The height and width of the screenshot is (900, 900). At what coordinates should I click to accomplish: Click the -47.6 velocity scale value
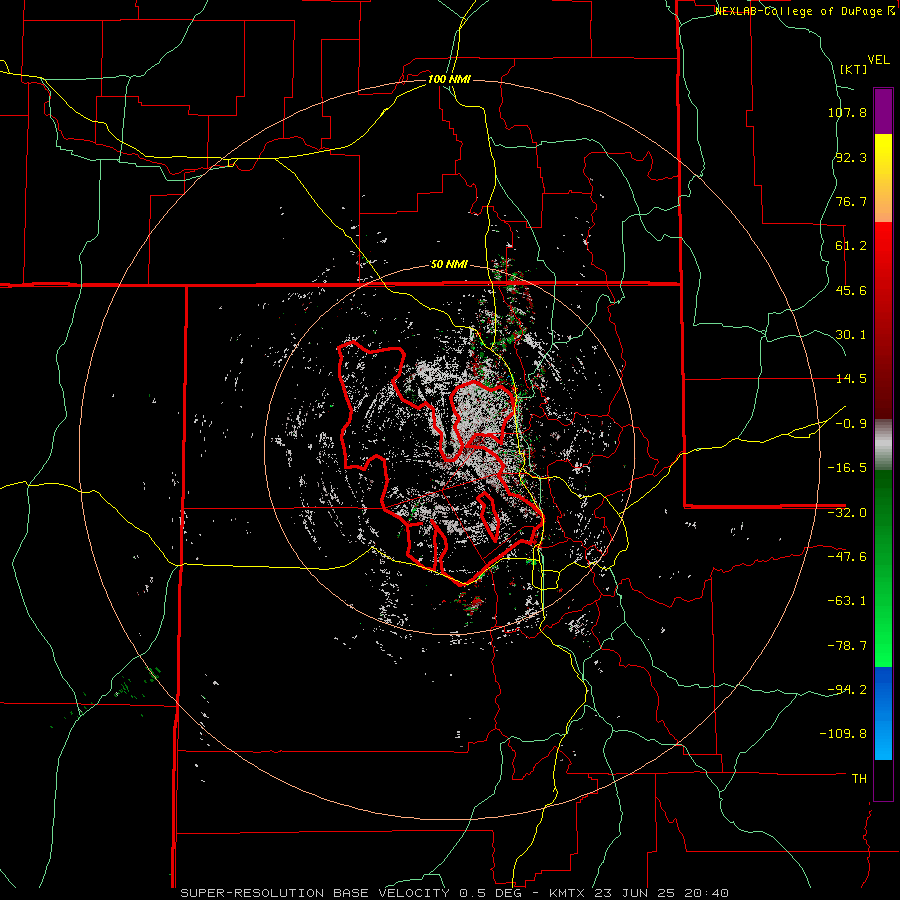click(847, 557)
